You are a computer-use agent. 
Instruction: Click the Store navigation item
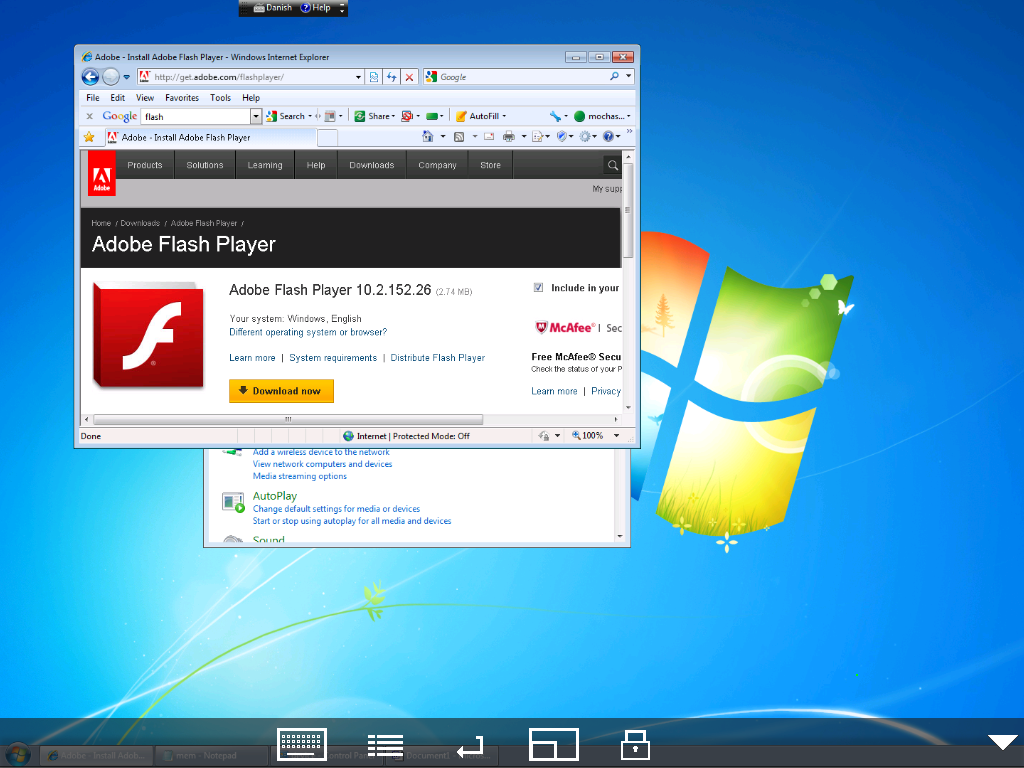point(490,165)
